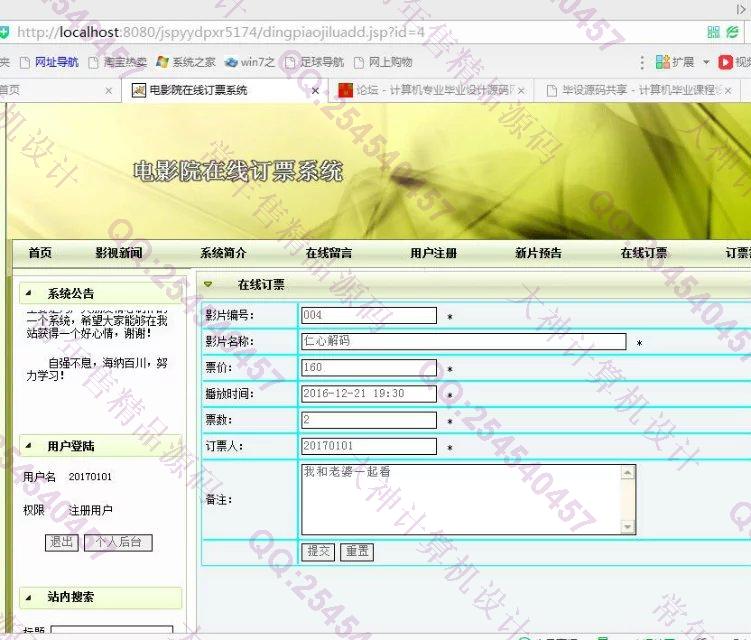Open 用户注册 in the navigation bar

point(433,253)
